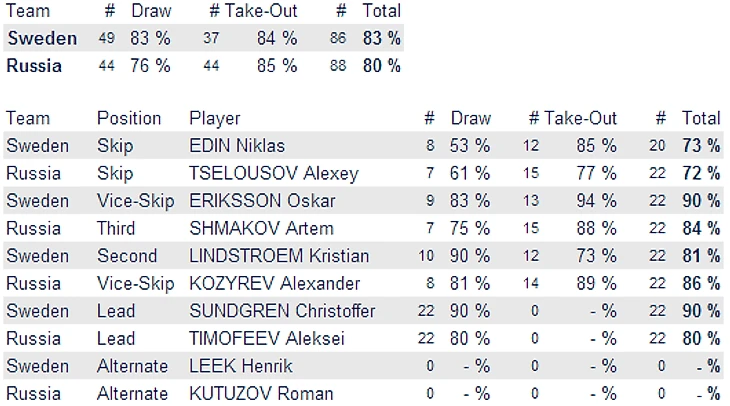Click Sweden's 83 % total in summary
Viewport: 730px width, 406px height.
(x=381, y=39)
